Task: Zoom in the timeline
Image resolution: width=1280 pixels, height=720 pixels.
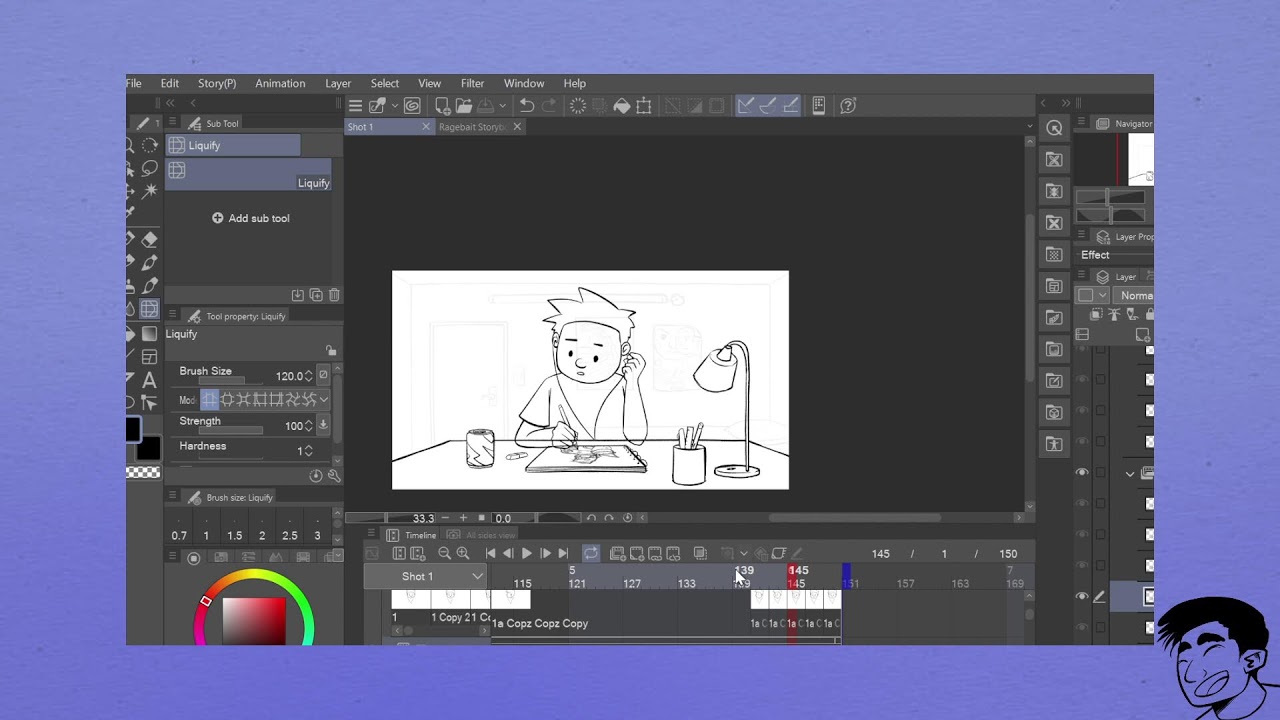Action: 462,553
